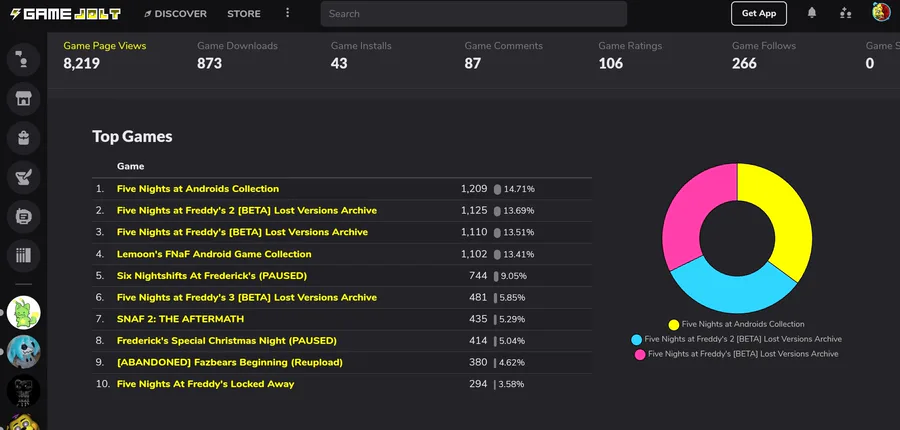Viewport: 900px width, 430px height.
Task: Open the notifications bell
Action: 812,13
